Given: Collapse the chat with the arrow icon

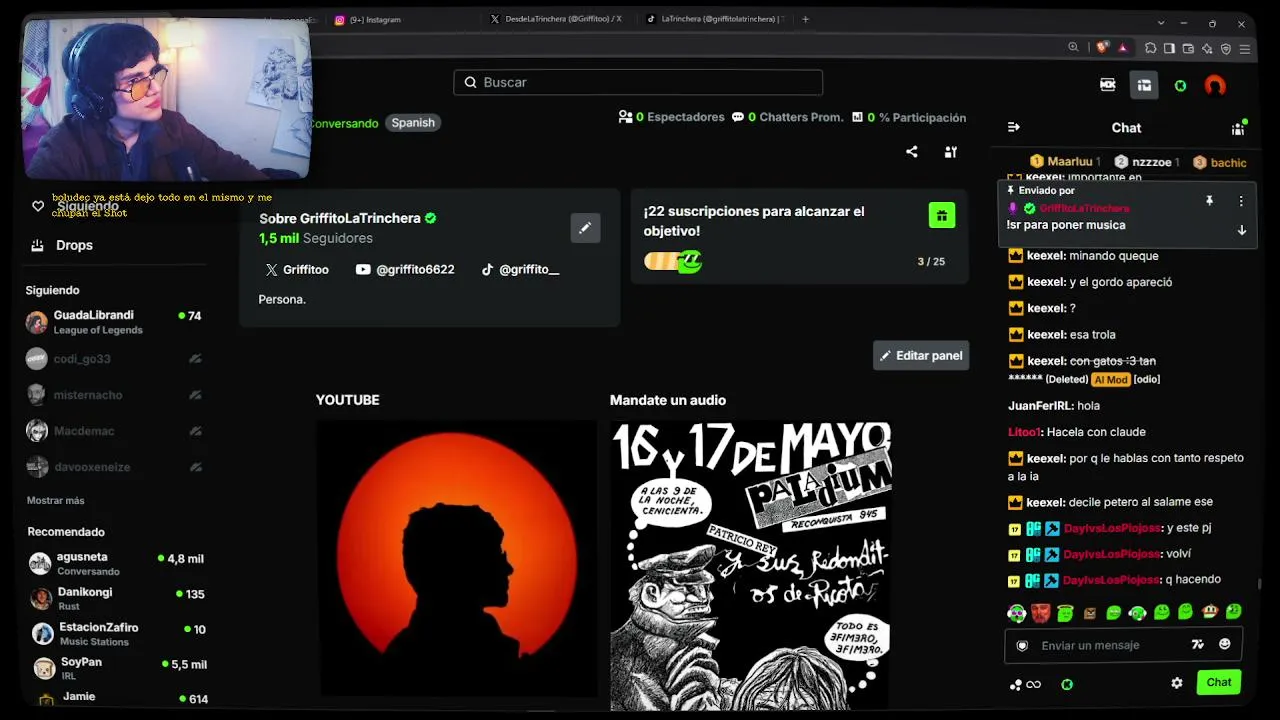Looking at the screenshot, I should click(x=1014, y=127).
